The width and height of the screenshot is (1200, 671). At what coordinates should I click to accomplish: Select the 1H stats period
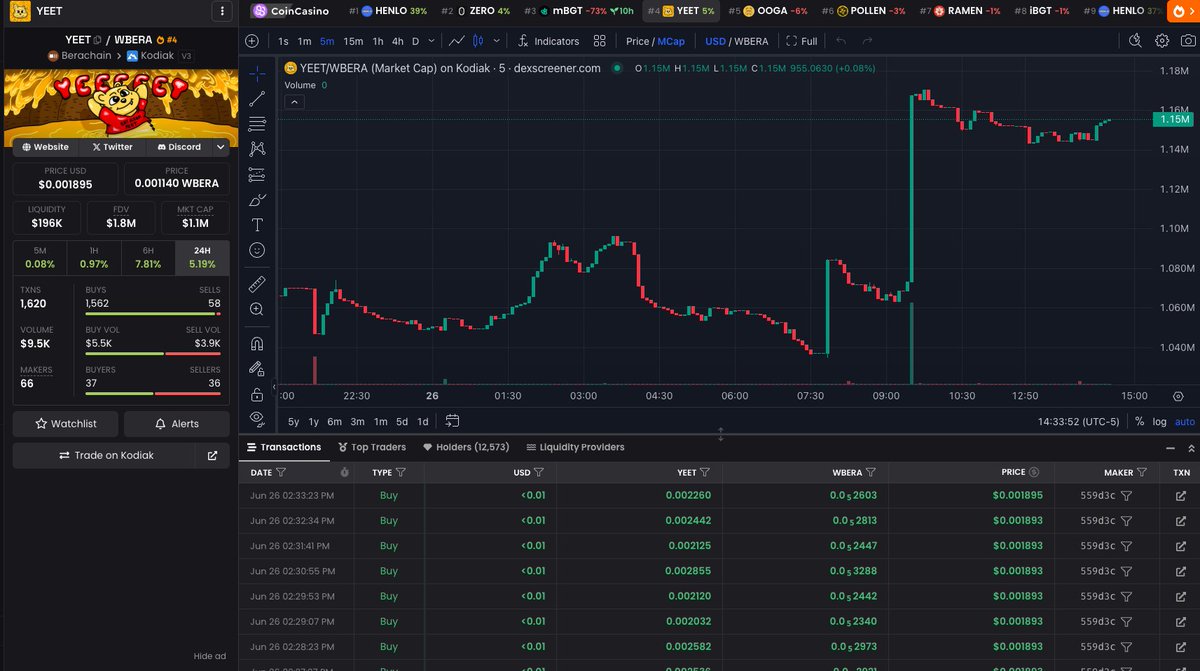(x=94, y=258)
